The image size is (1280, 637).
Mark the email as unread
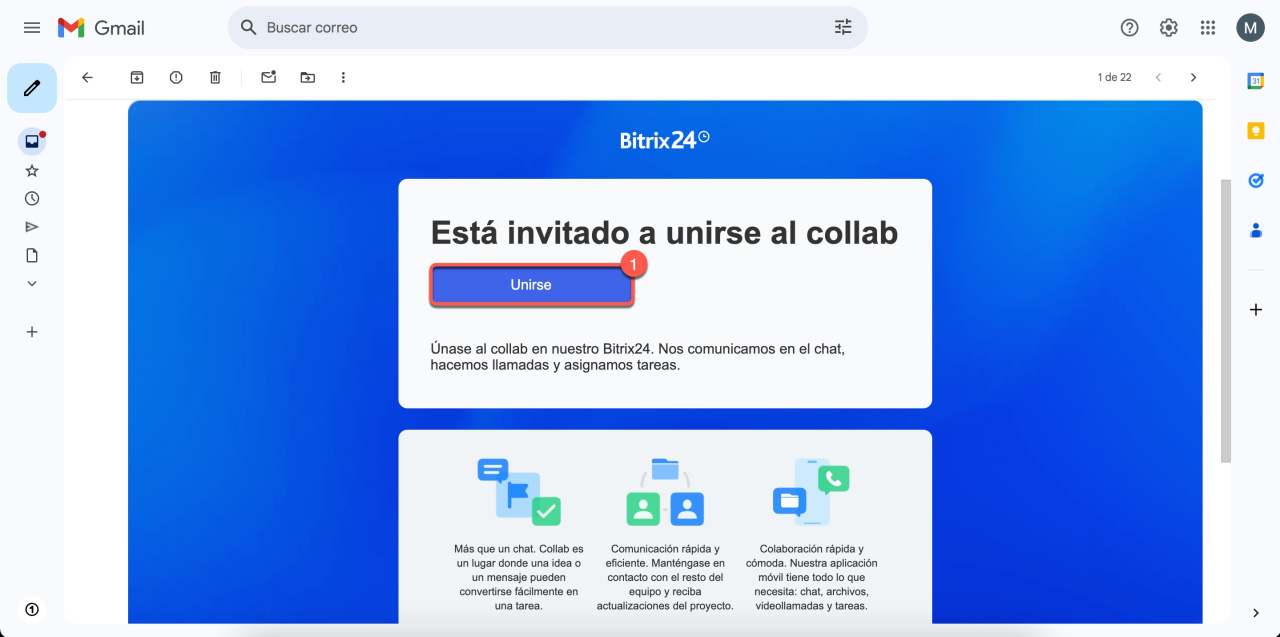[x=268, y=77]
